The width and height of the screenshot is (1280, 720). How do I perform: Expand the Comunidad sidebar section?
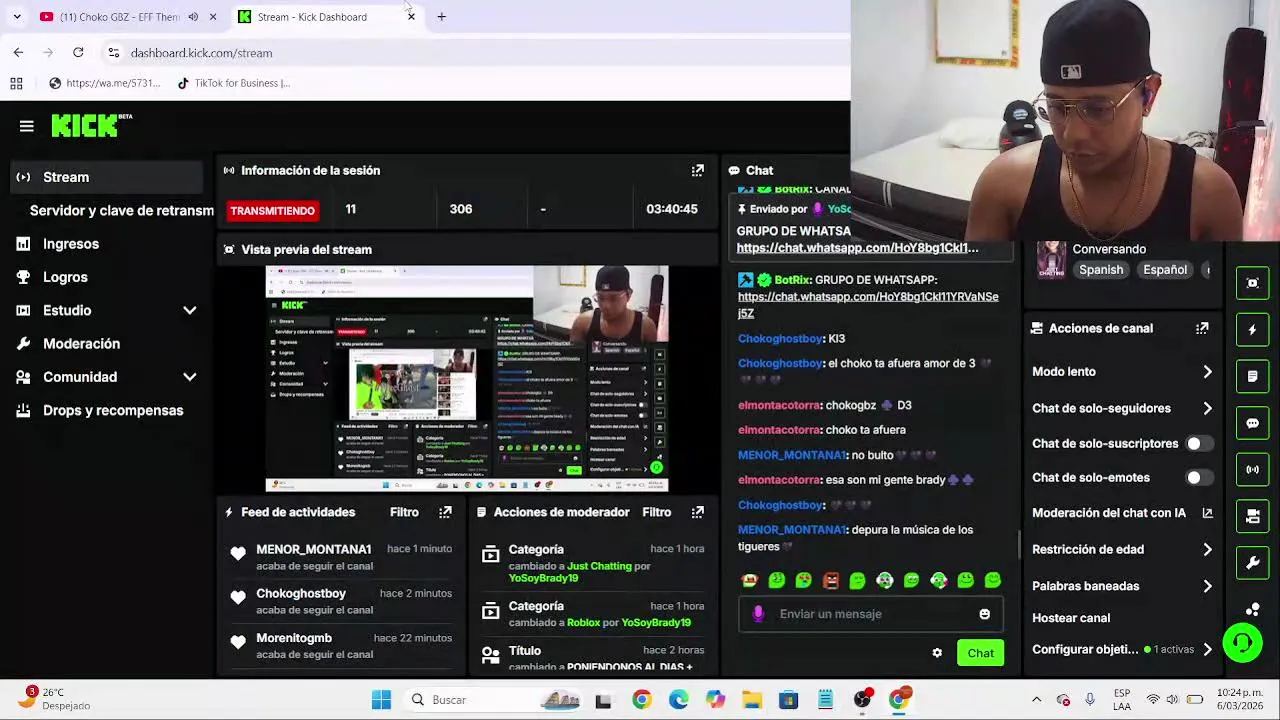click(x=189, y=377)
